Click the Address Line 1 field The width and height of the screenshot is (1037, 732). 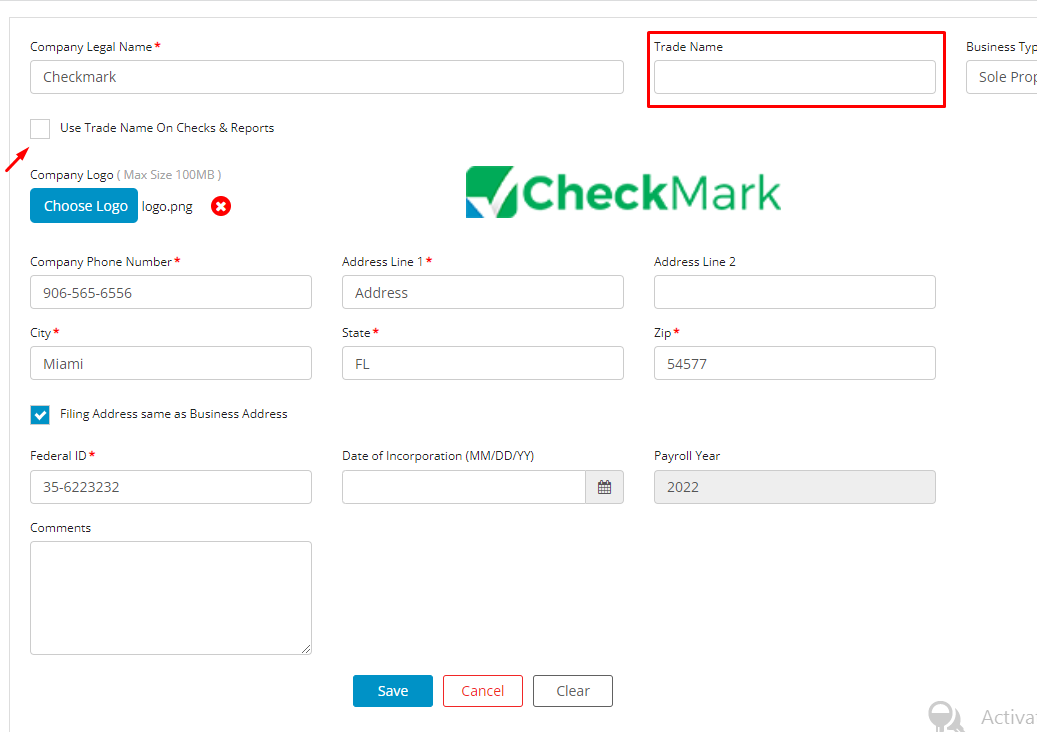click(483, 292)
